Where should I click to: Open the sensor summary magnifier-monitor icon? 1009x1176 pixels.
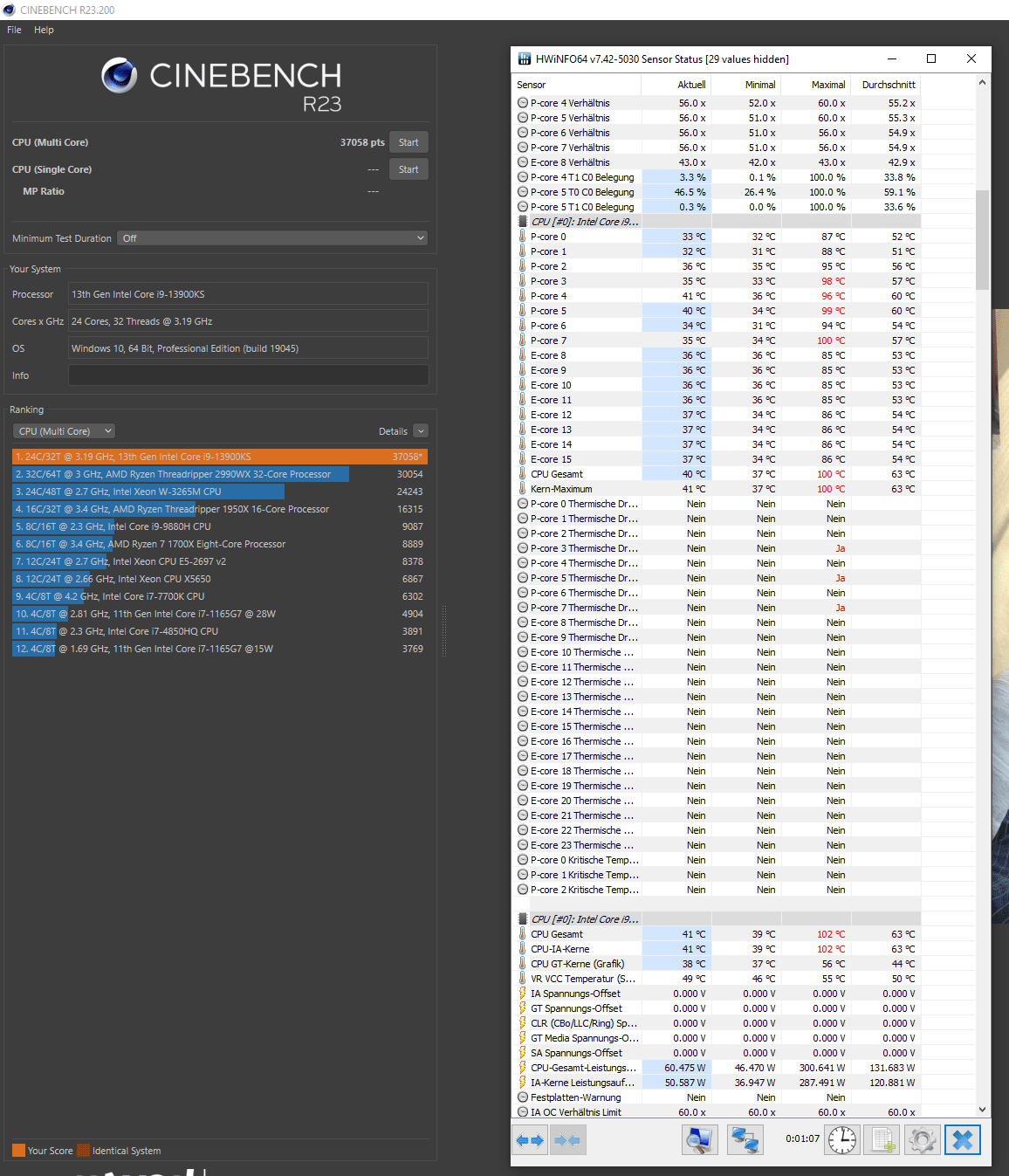[699, 1139]
